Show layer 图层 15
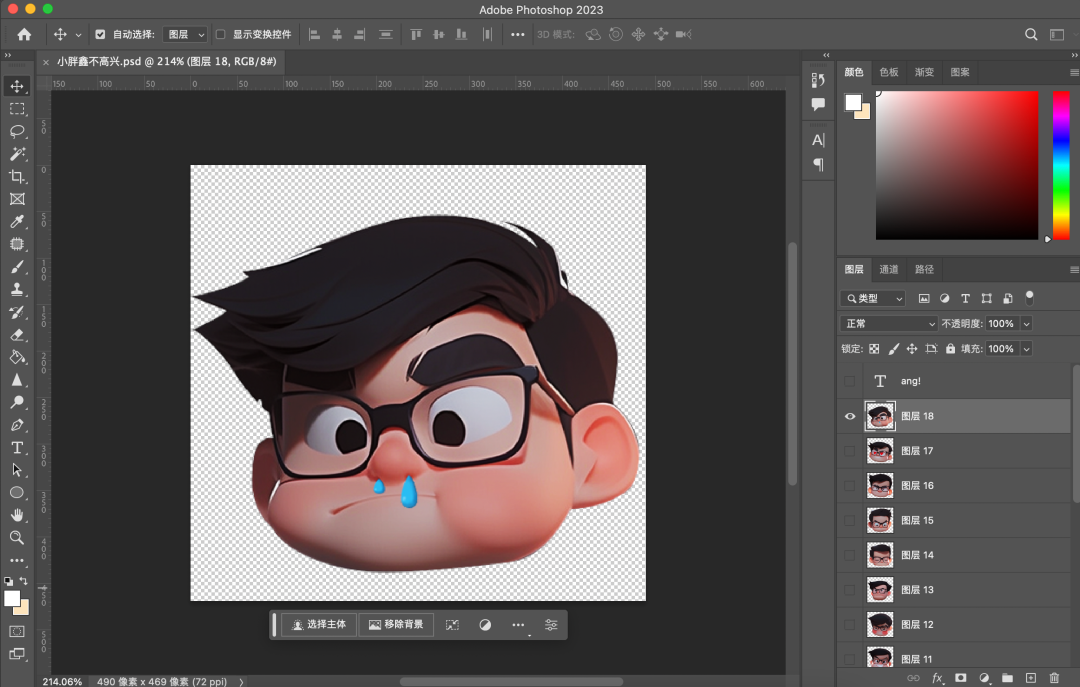 click(850, 520)
